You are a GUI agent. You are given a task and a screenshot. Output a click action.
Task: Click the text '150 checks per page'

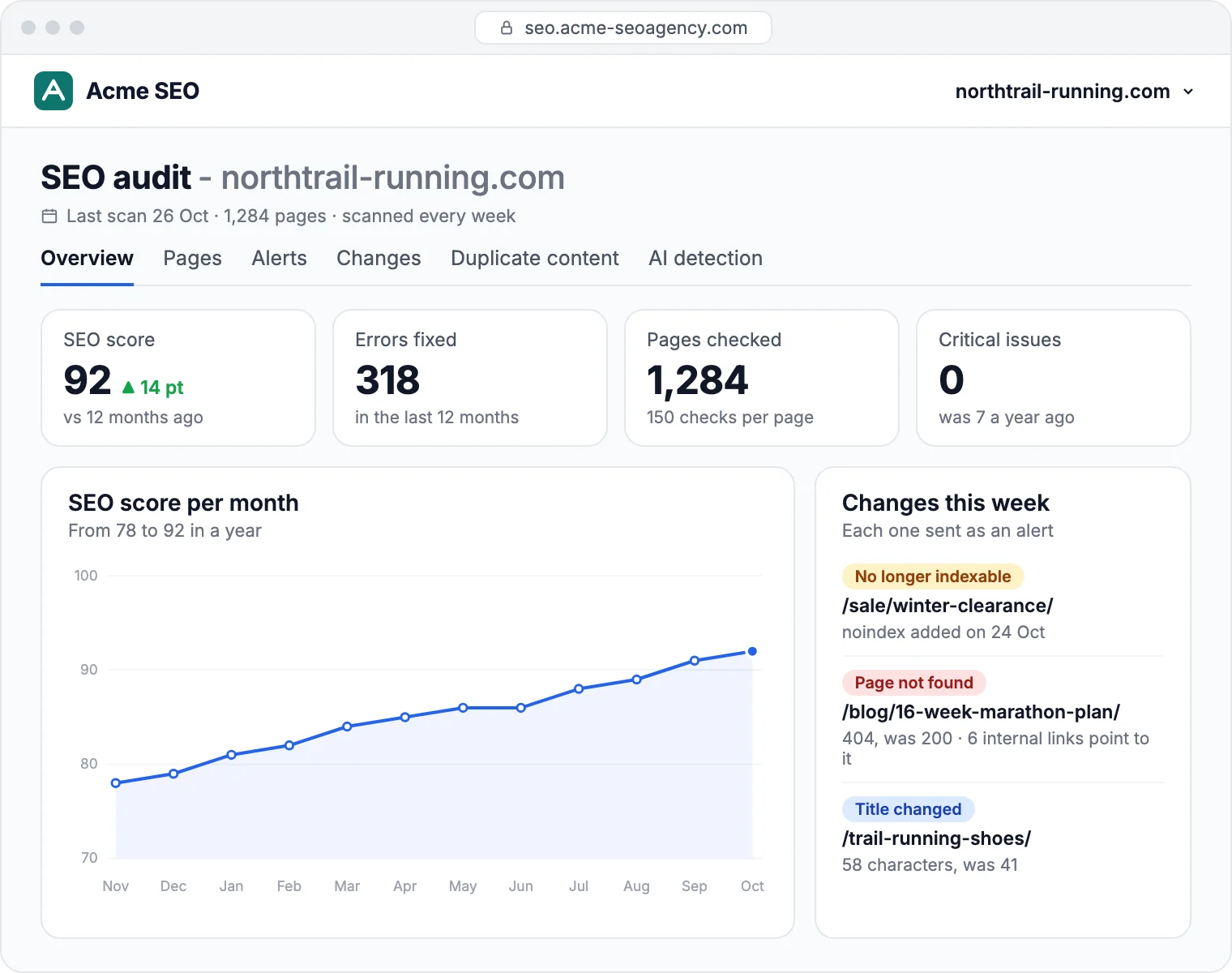pos(730,418)
